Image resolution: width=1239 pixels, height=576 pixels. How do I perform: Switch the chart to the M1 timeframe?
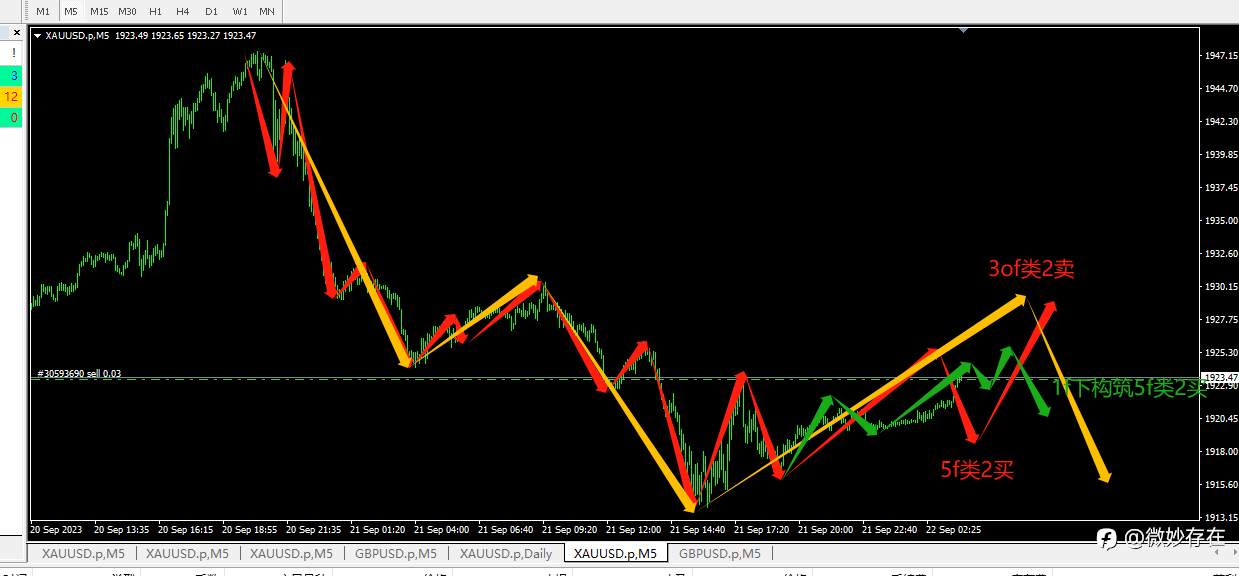pyautogui.click(x=43, y=11)
